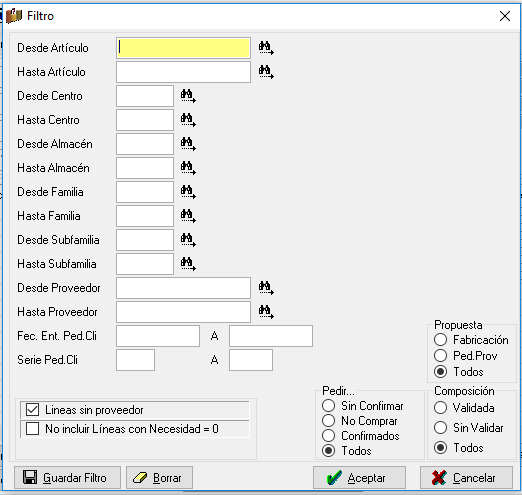Viewport: 522px width, 495px height.
Task: Click search icon beside Hasta Subfamilia
Action: [x=188, y=264]
